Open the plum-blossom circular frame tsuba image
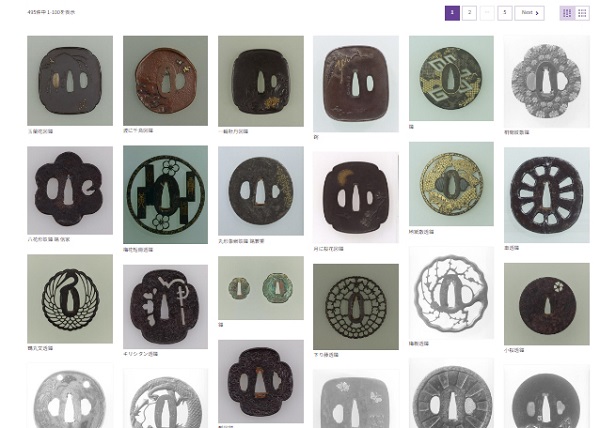The image size is (600, 428). 165,195
